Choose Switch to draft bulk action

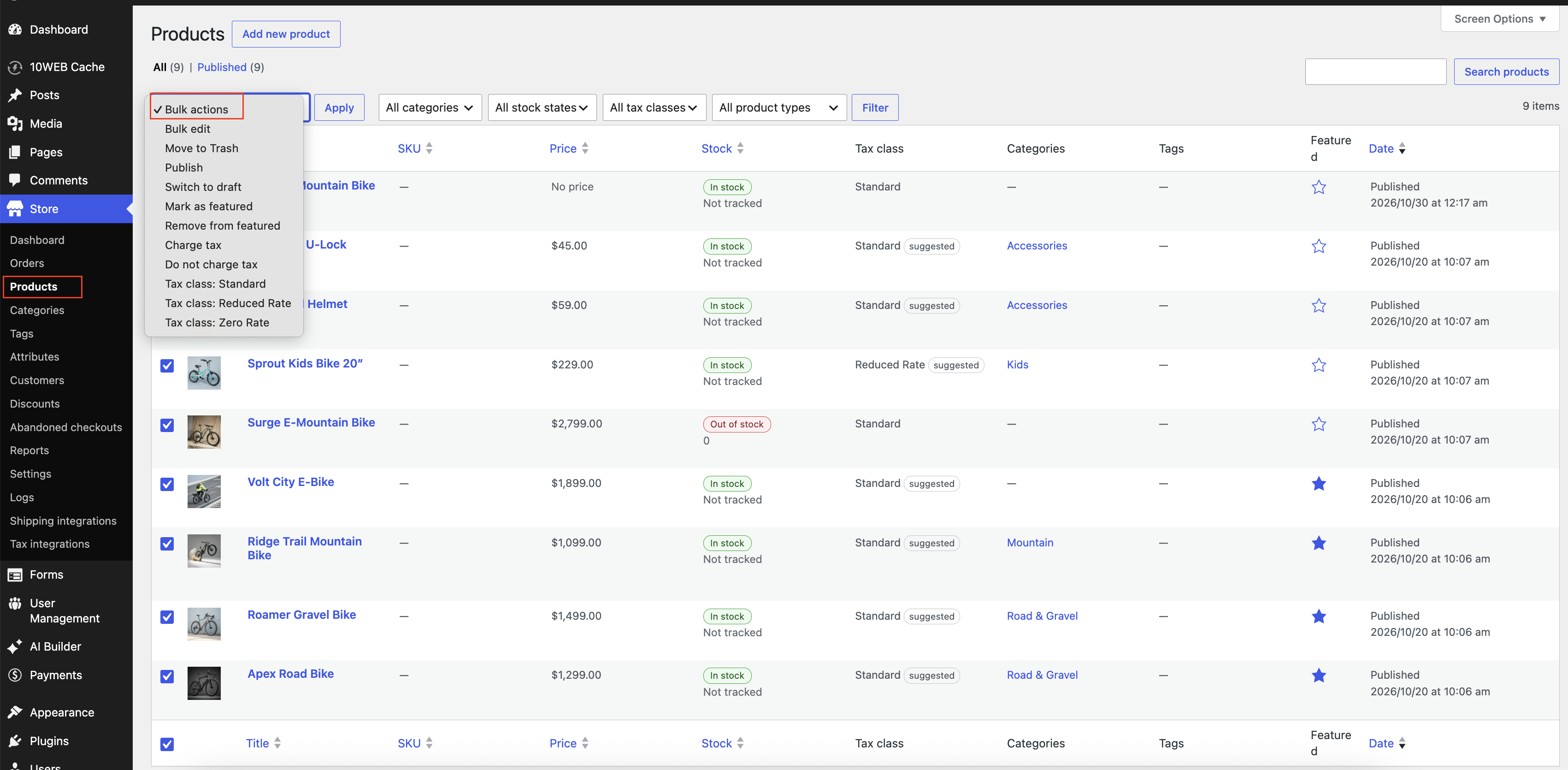pos(203,187)
